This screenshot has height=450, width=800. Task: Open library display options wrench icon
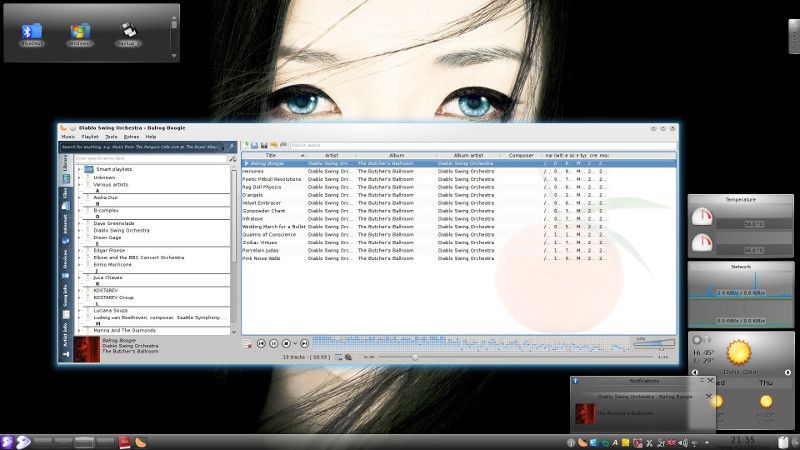233,159
